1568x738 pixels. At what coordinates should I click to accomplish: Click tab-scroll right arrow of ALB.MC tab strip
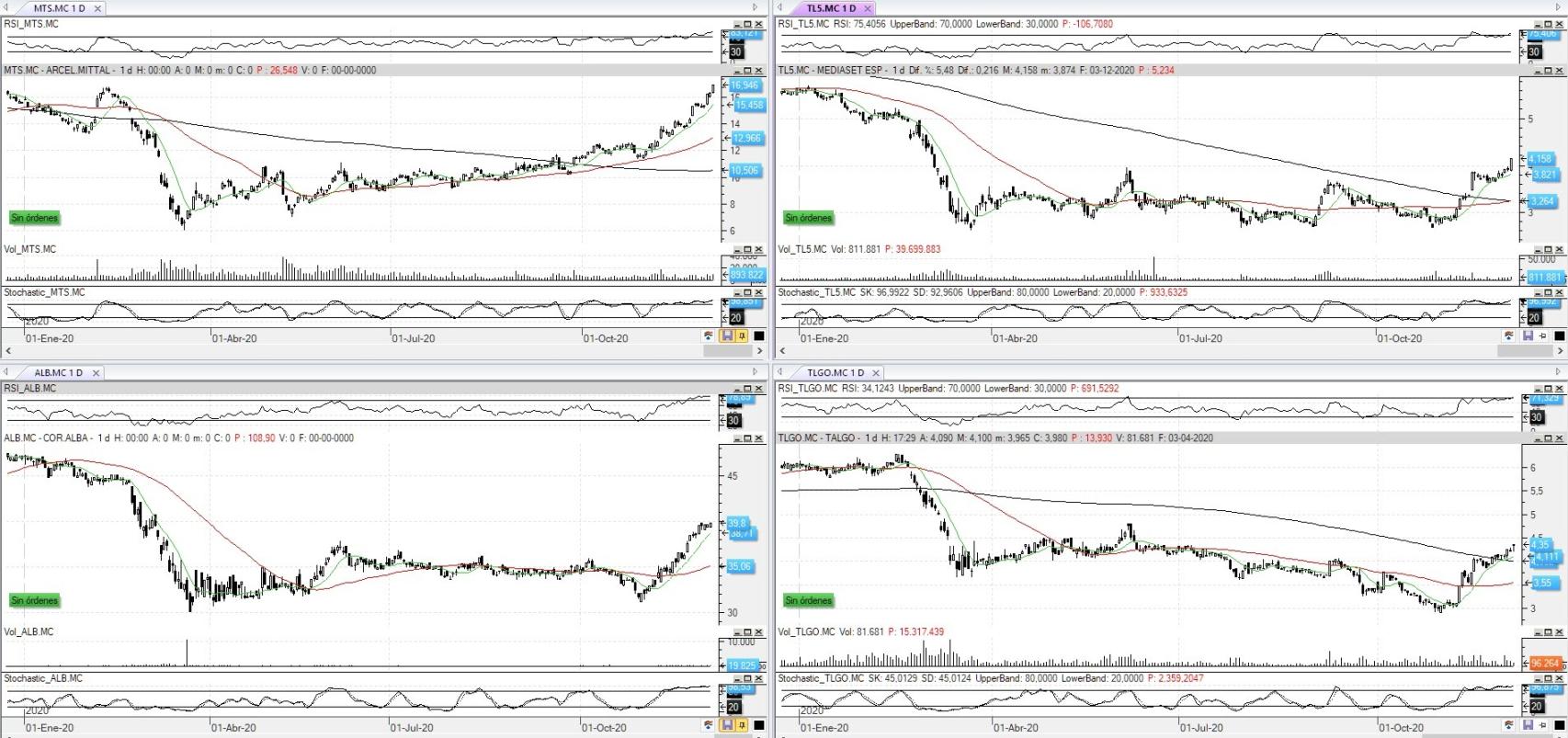coord(756,373)
